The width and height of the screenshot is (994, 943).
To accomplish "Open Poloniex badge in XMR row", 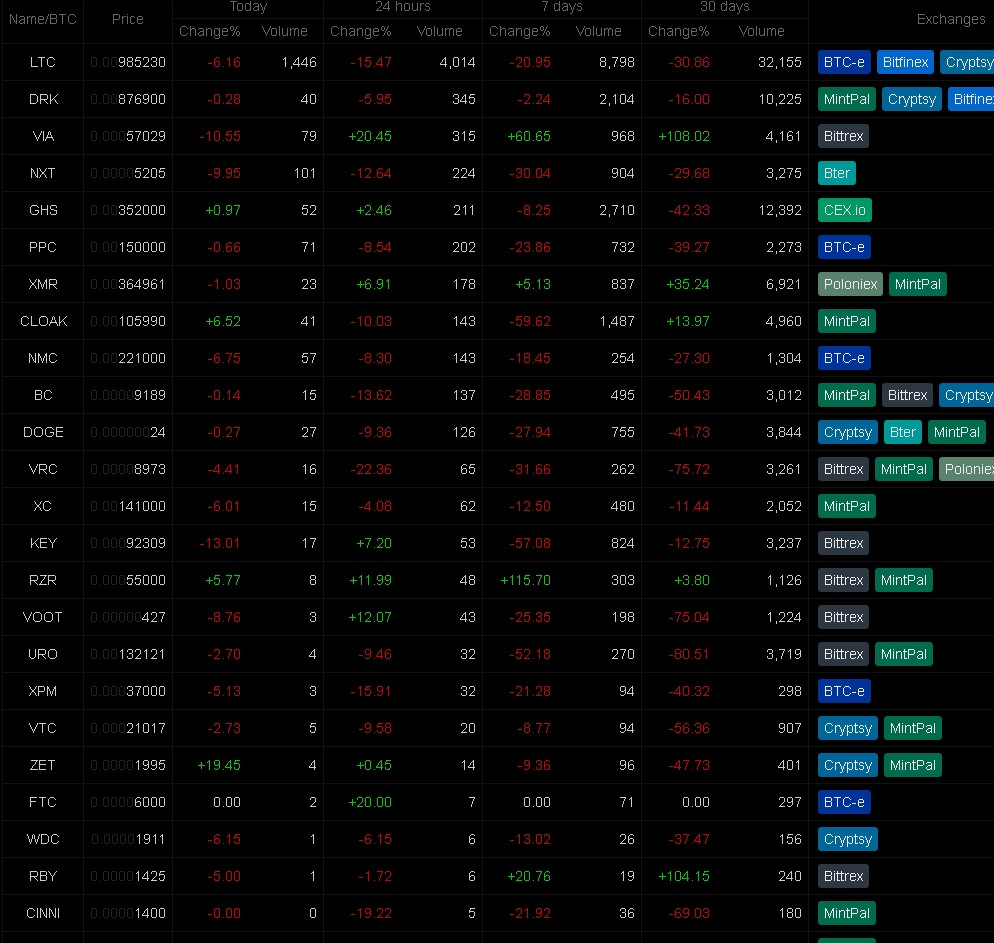I will point(850,284).
